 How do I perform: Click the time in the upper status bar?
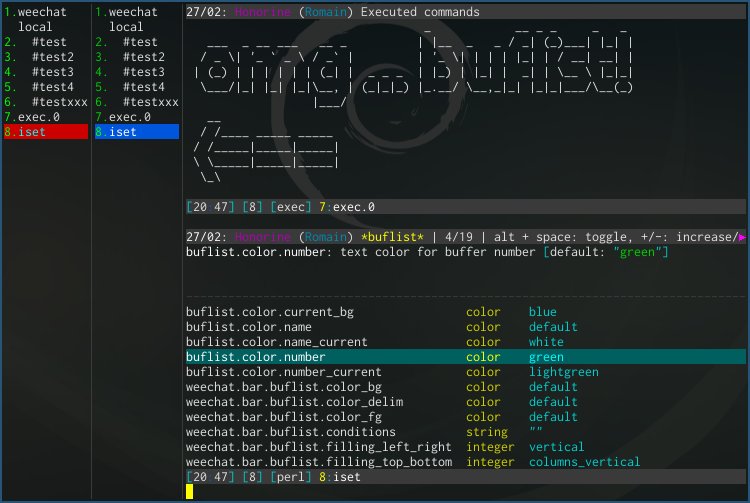click(210, 207)
